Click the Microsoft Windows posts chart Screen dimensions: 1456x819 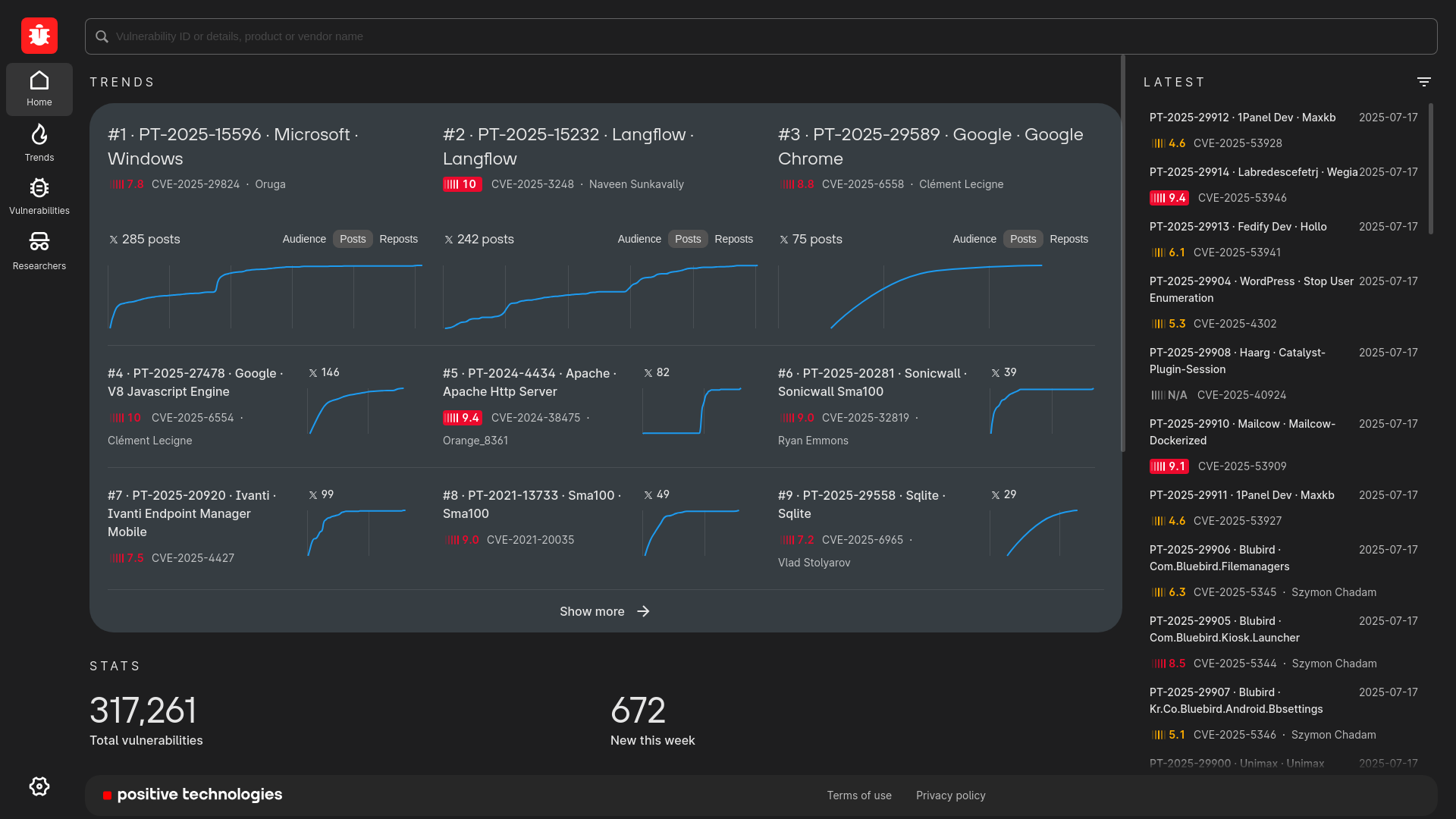click(x=265, y=297)
